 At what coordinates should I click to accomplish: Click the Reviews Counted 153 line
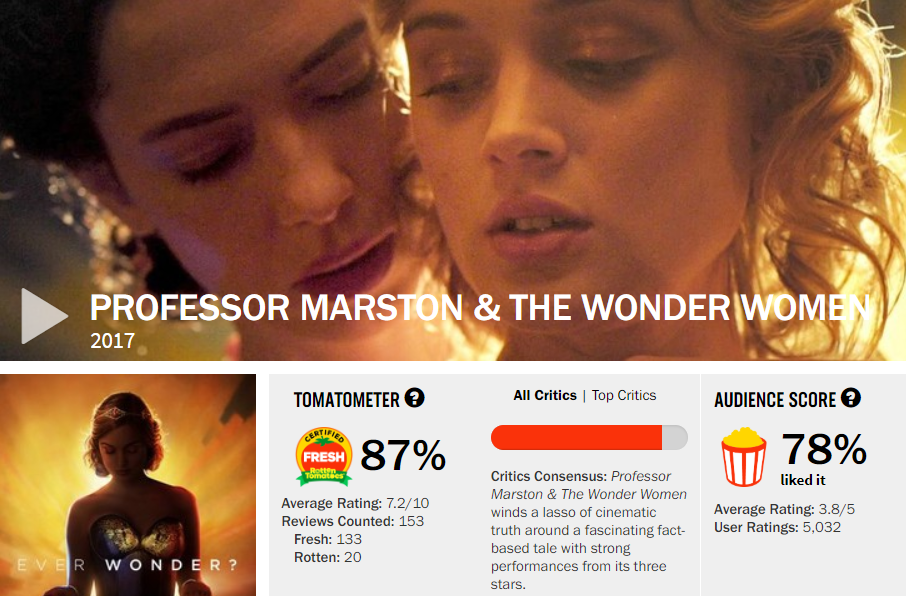click(x=352, y=521)
